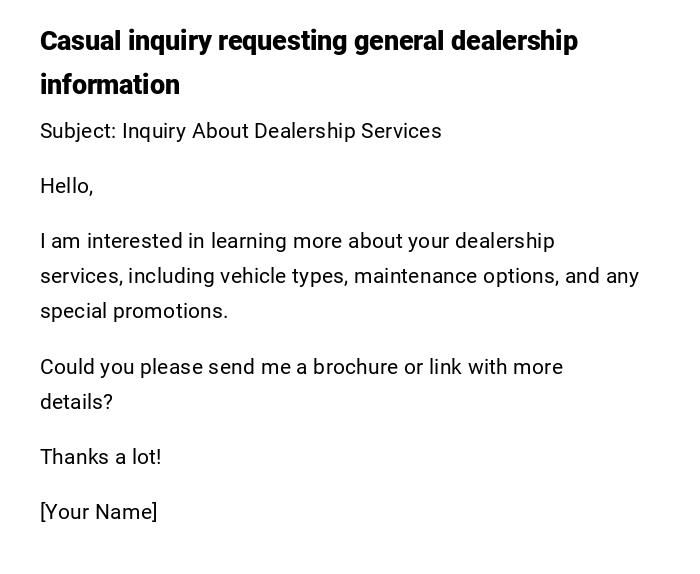Click the word "learning" in first paragraph
Image resolution: width=700 pixels, height=574 pixels.
click(248, 241)
